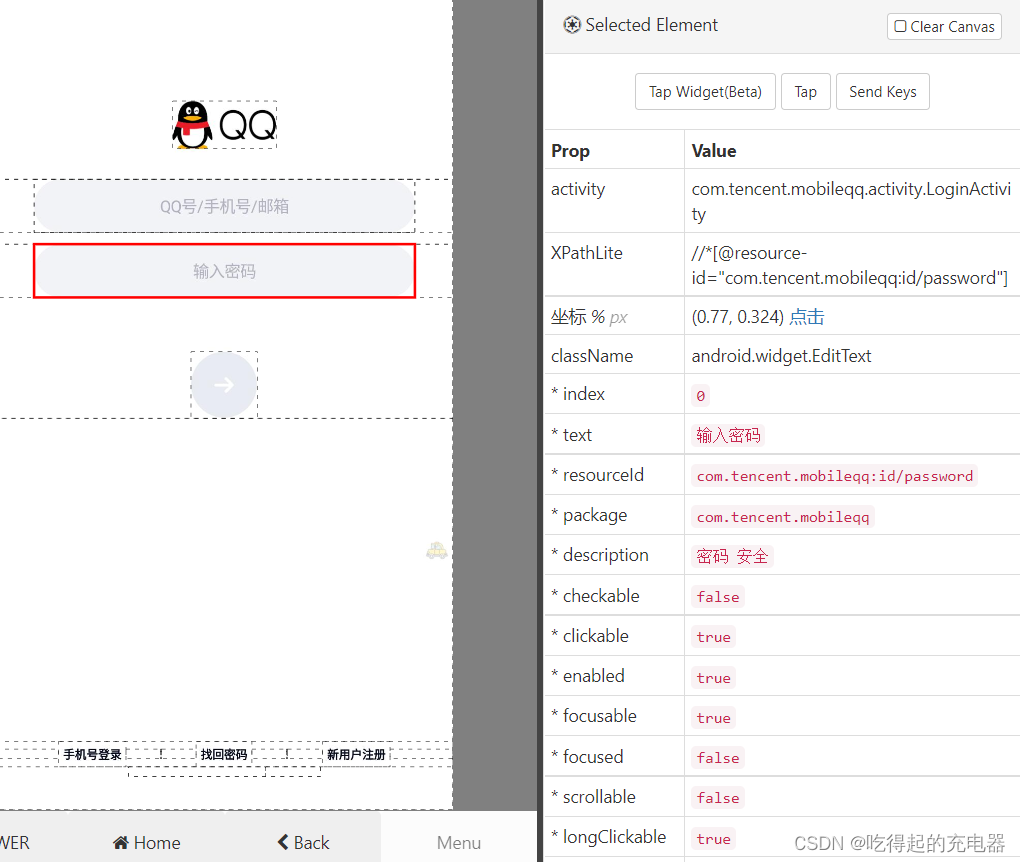
Task: Click the QQ号/手机号/邮箱 account field
Action: click(x=224, y=206)
